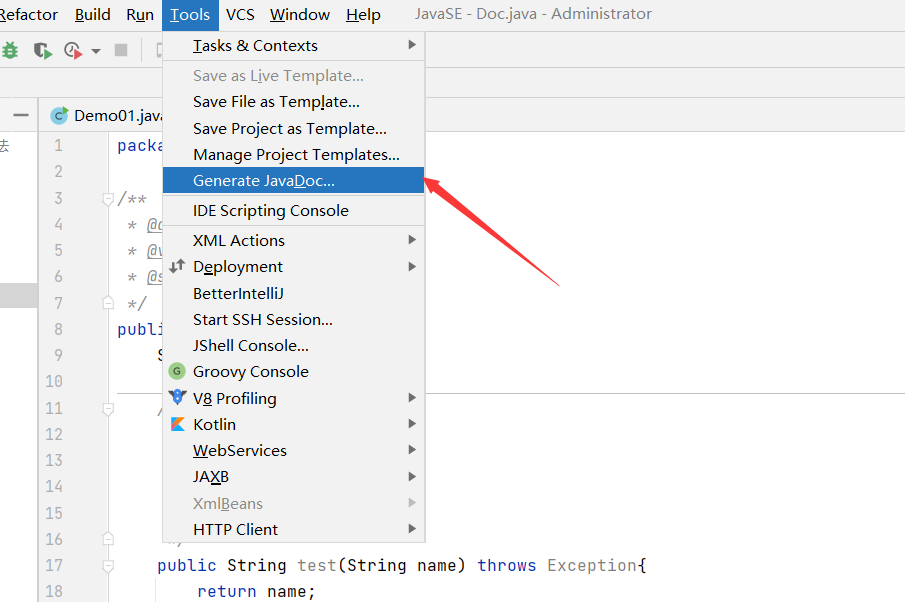
Task: Click the green Groovy G icon
Action: click(177, 371)
